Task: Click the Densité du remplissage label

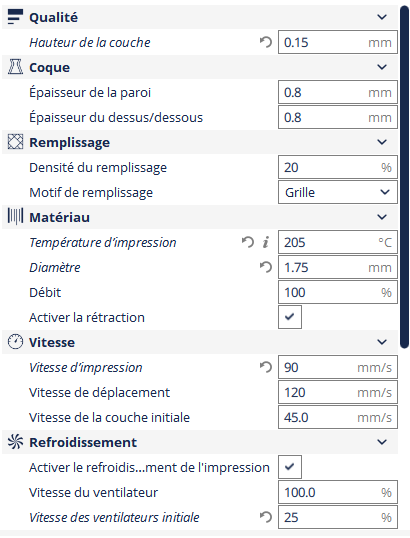Action: [98, 167]
